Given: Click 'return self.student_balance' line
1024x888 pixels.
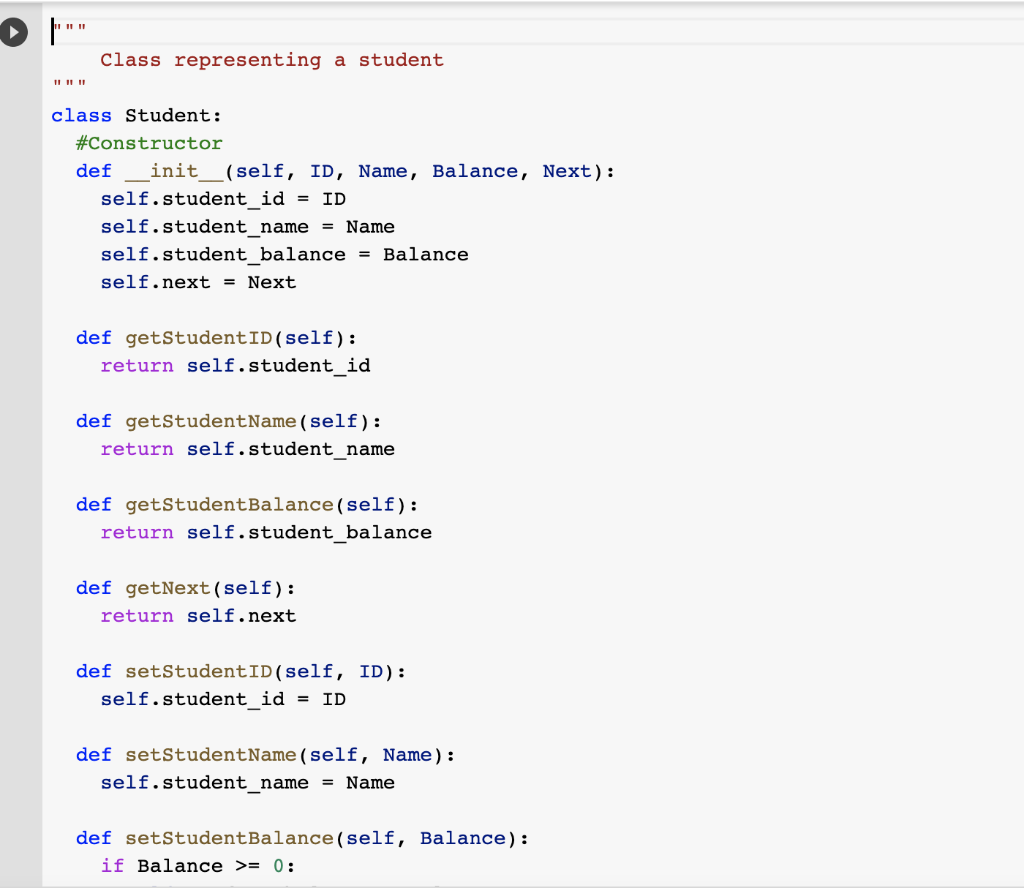Looking at the screenshot, I should (x=266, y=533).
